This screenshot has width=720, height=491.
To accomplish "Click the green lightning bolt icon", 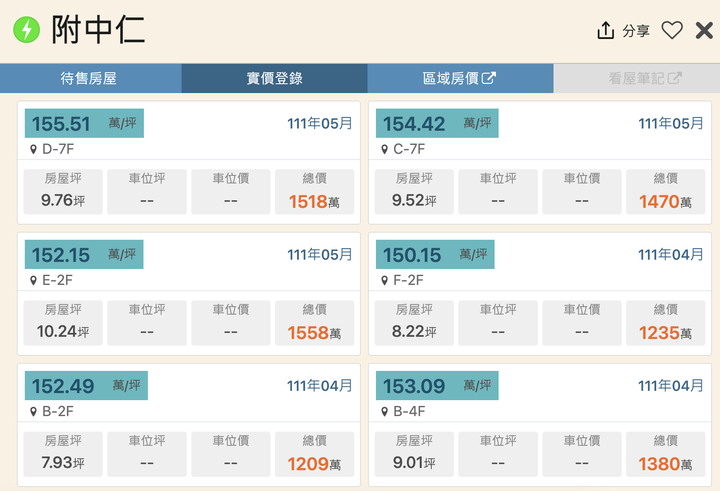I will 27,30.
